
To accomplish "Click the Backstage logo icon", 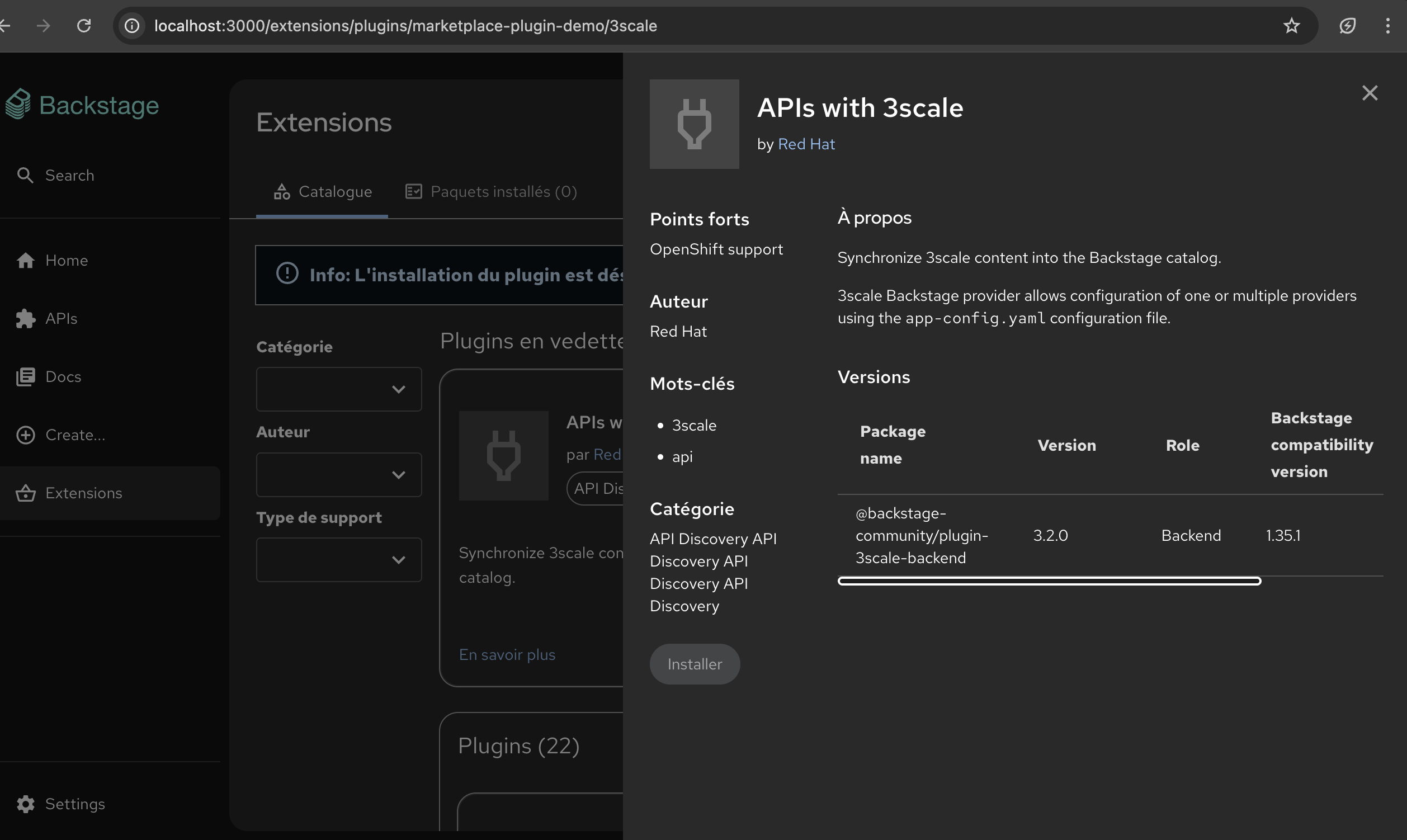I will coord(18,104).
